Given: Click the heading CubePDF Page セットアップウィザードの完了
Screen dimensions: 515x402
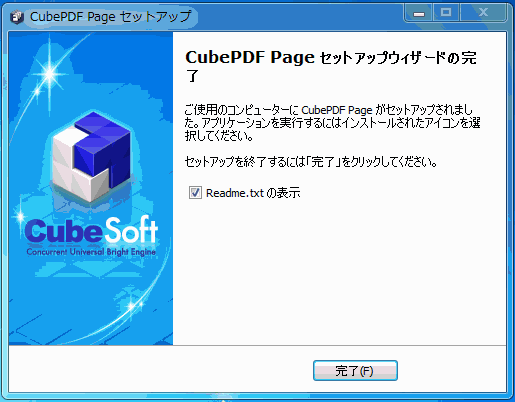Looking at the screenshot, I should click(331, 66).
